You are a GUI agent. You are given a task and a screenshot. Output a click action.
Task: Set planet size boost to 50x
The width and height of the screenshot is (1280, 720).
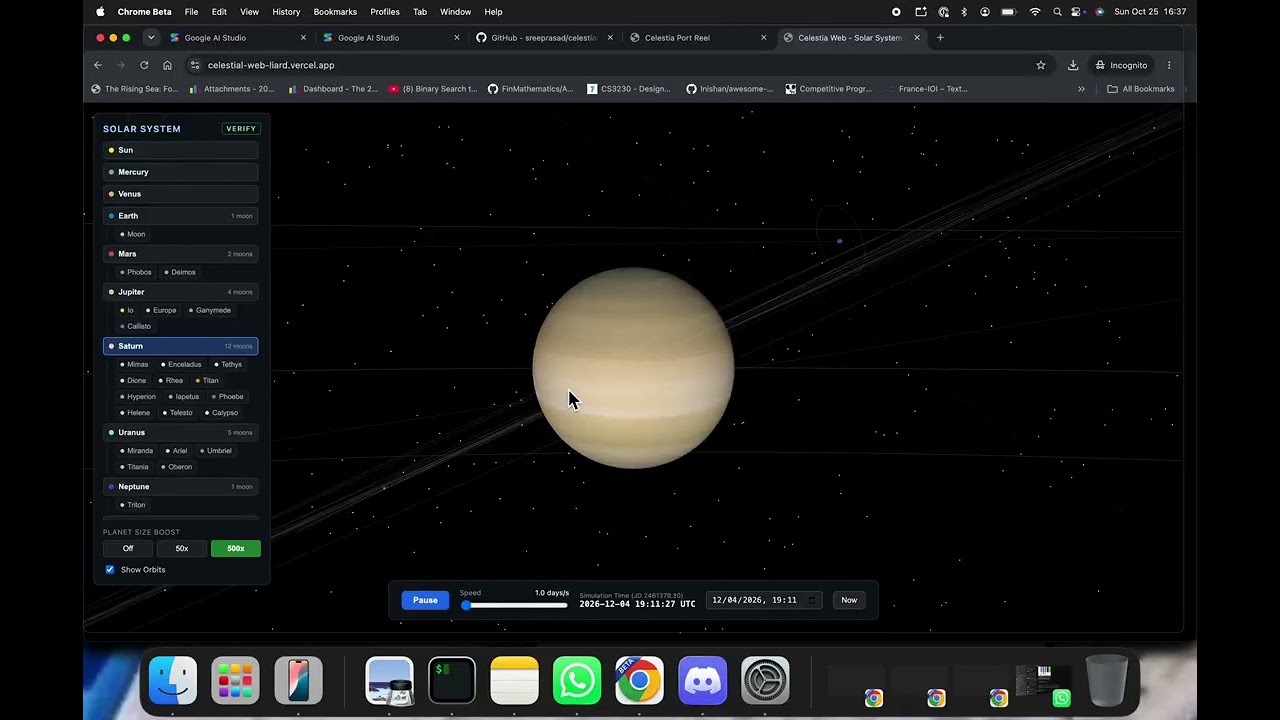[182, 548]
